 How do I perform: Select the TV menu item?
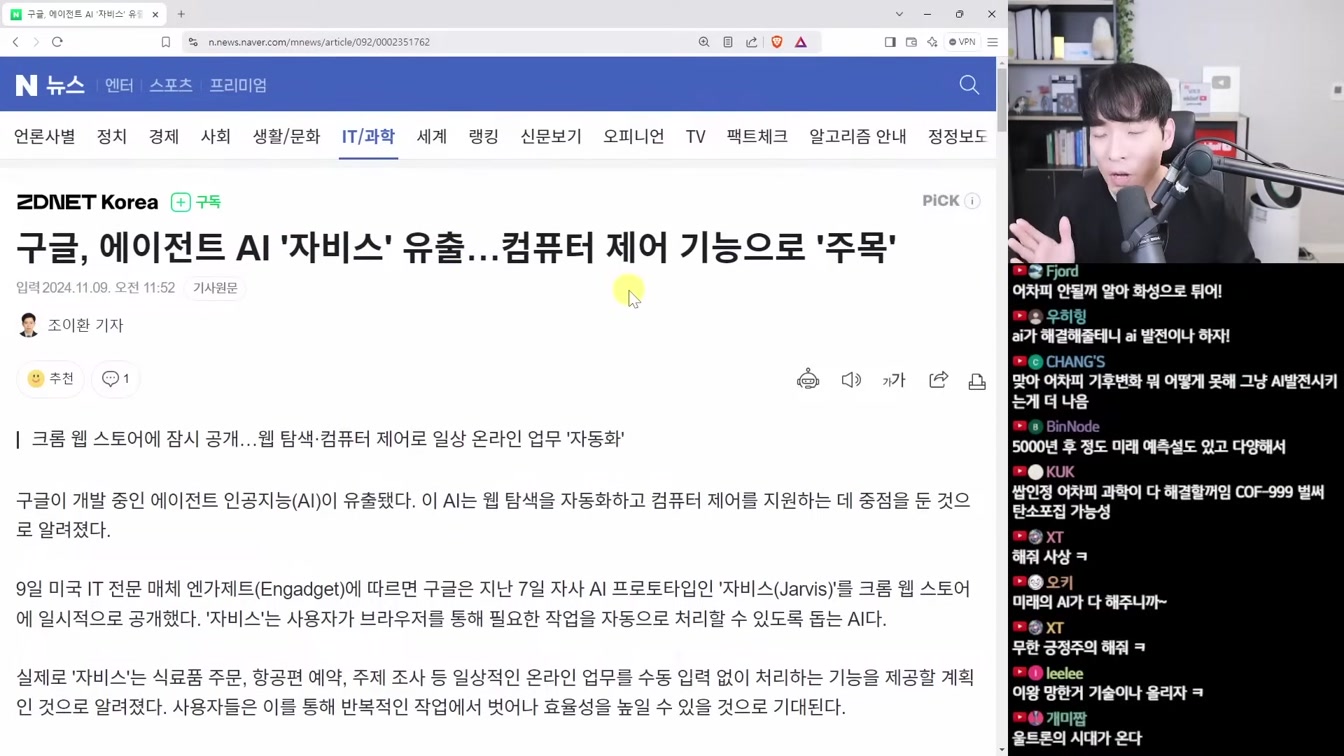(x=696, y=136)
